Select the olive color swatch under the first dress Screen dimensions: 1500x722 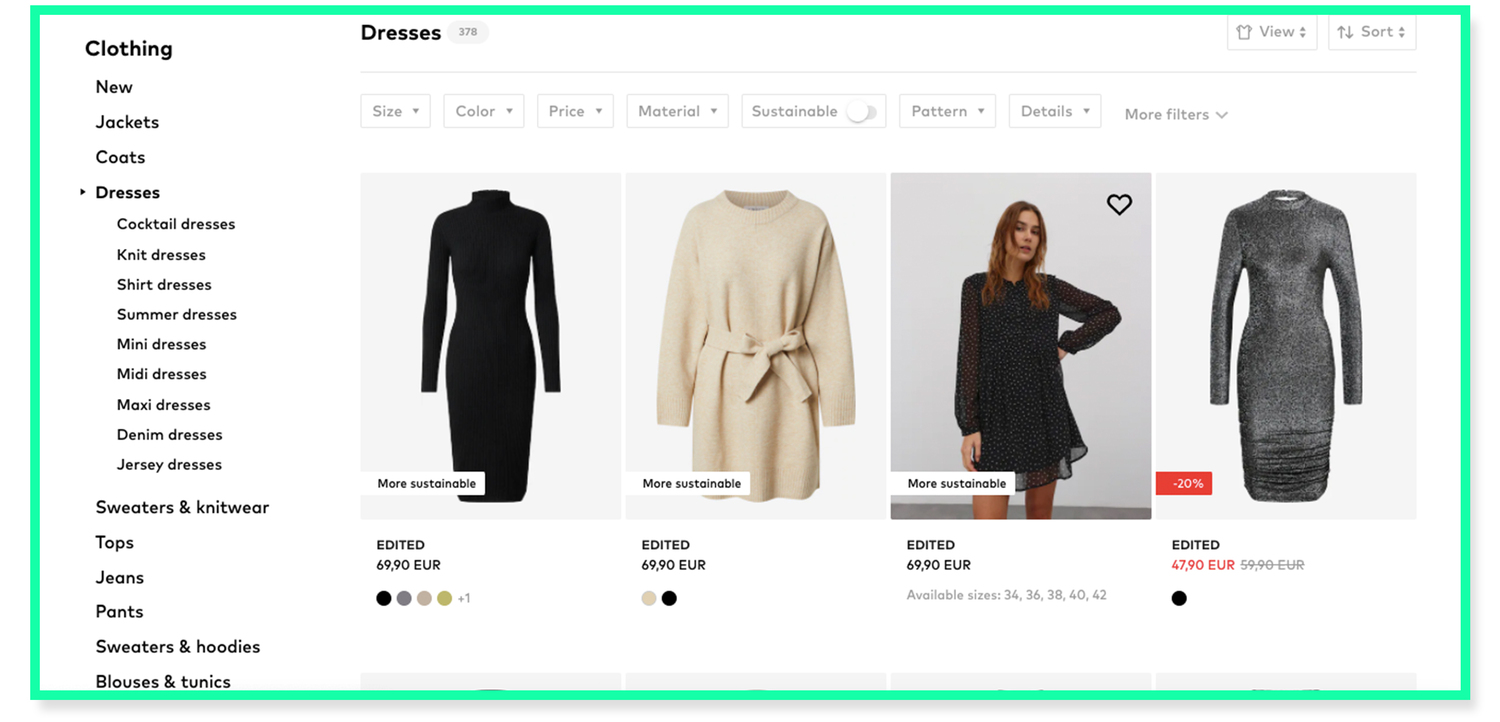pyautogui.click(x=444, y=598)
